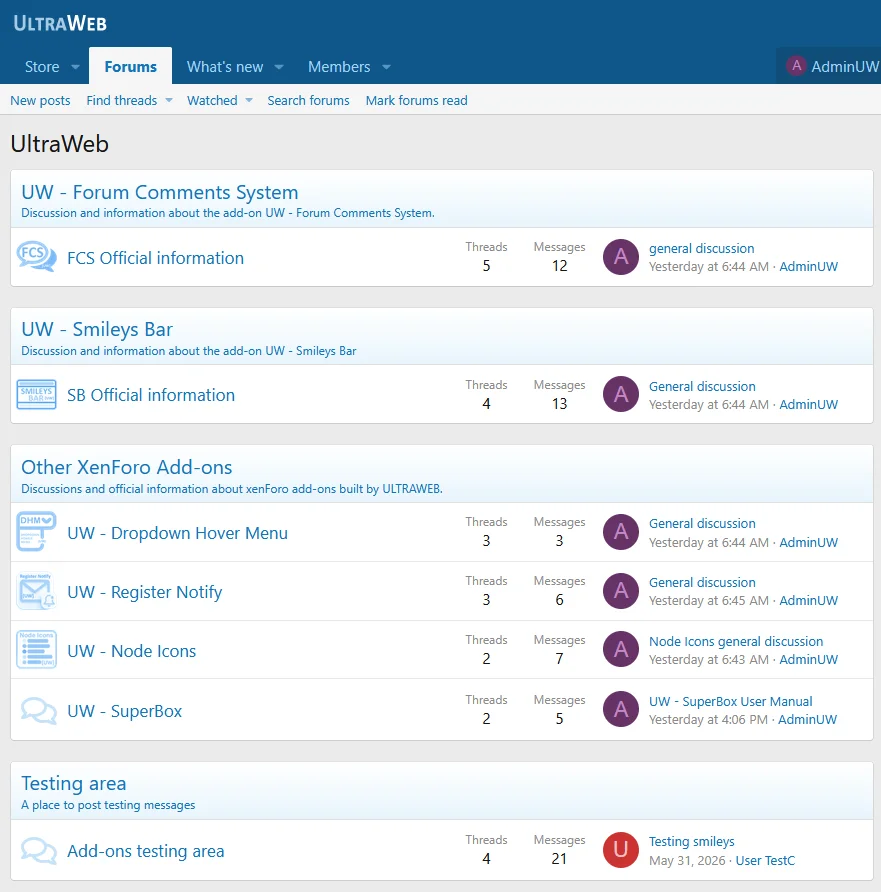Expand the Watched dropdown arrow
The height and width of the screenshot is (892, 881).
(x=249, y=101)
